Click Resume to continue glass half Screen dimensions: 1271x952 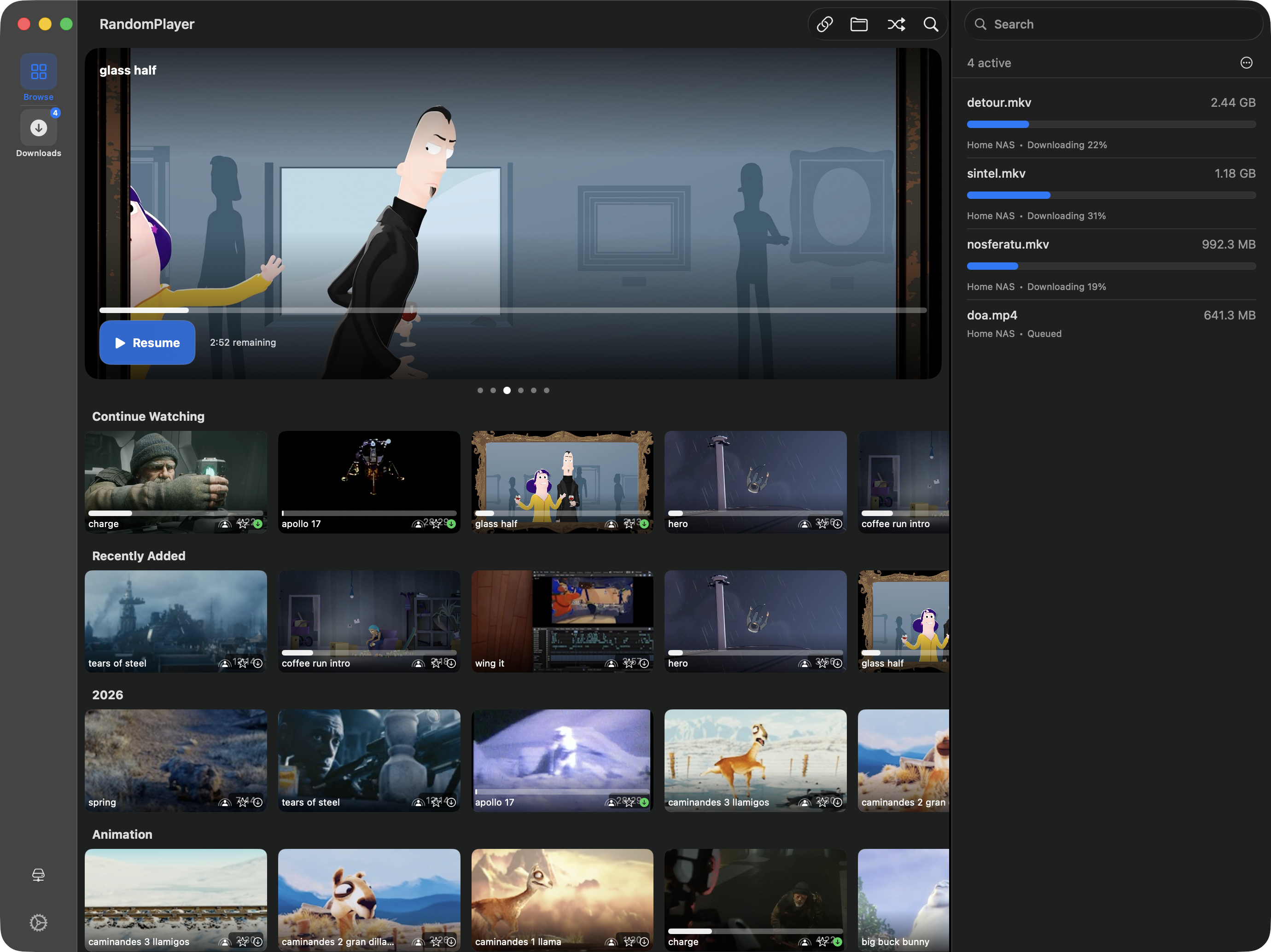point(147,342)
